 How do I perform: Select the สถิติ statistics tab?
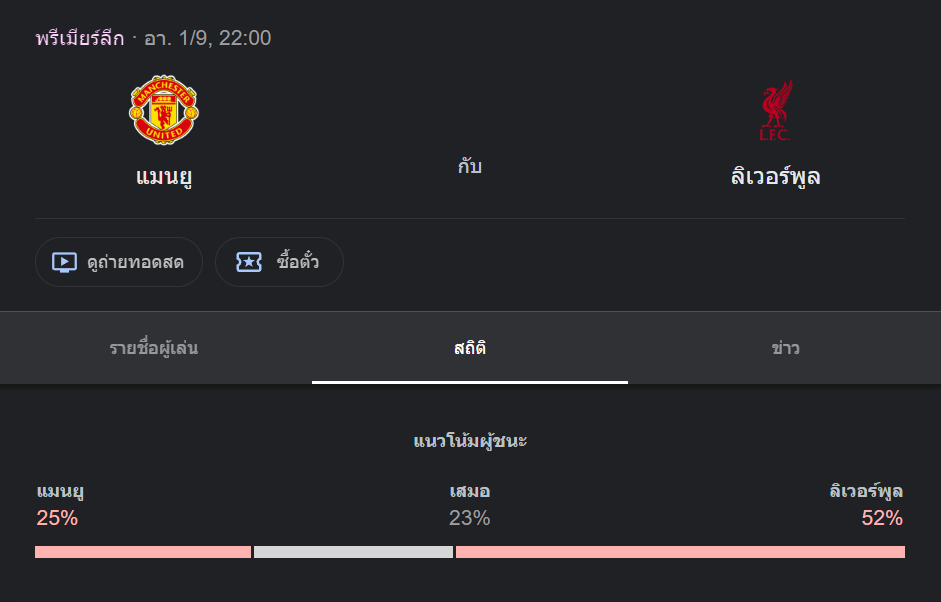[x=470, y=348]
